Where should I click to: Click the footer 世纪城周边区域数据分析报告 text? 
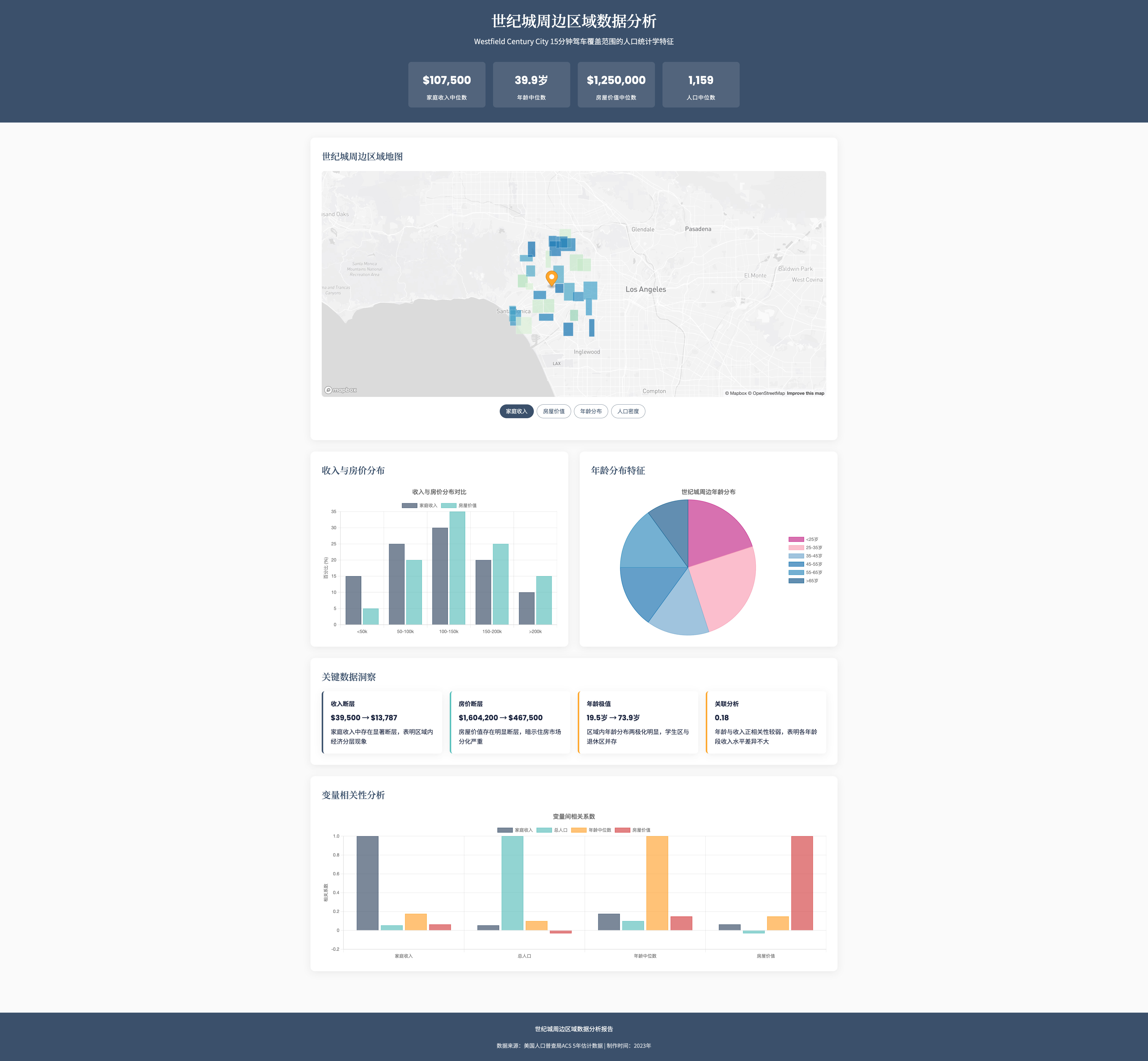pyautogui.click(x=574, y=1029)
